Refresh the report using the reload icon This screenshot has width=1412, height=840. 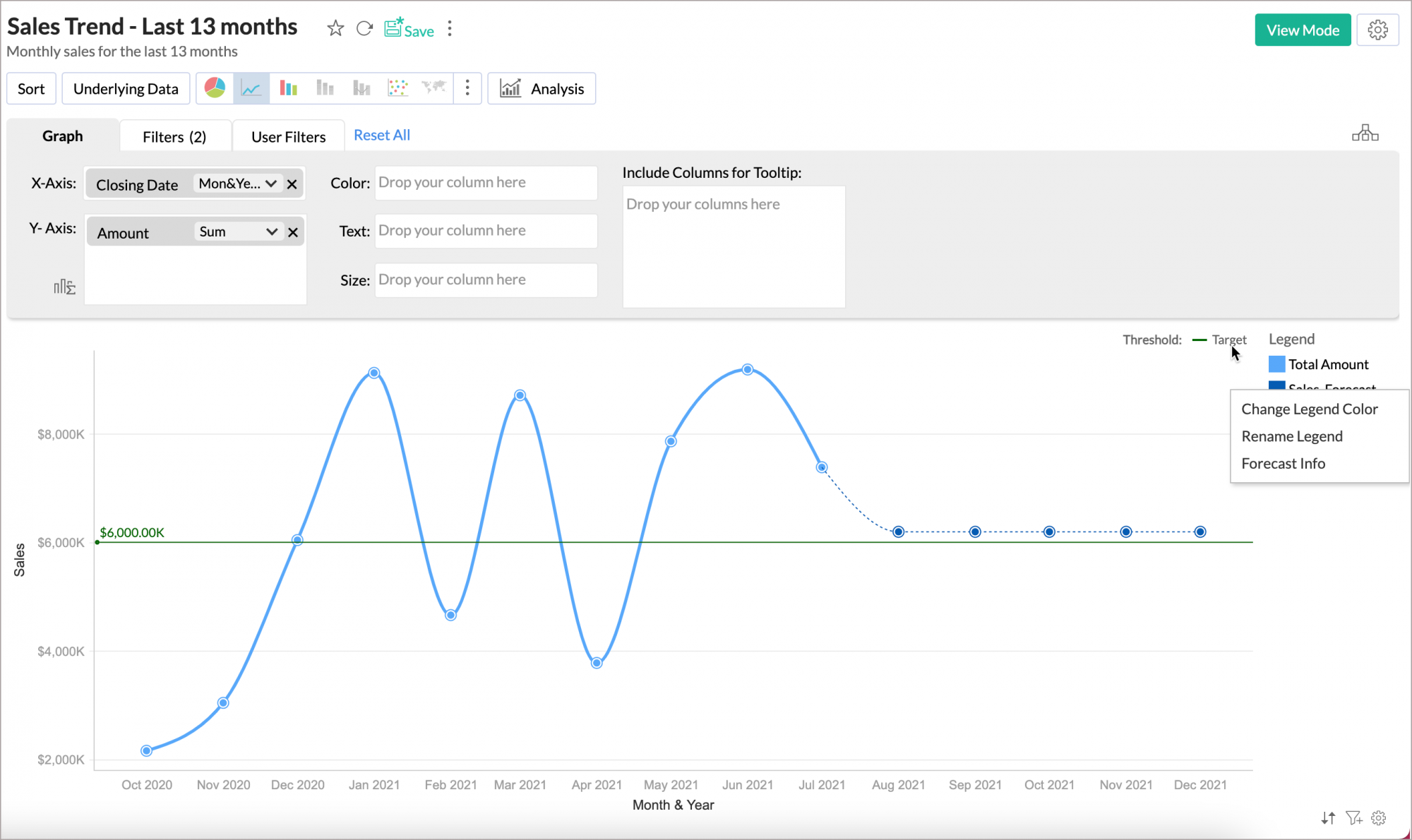364,29
